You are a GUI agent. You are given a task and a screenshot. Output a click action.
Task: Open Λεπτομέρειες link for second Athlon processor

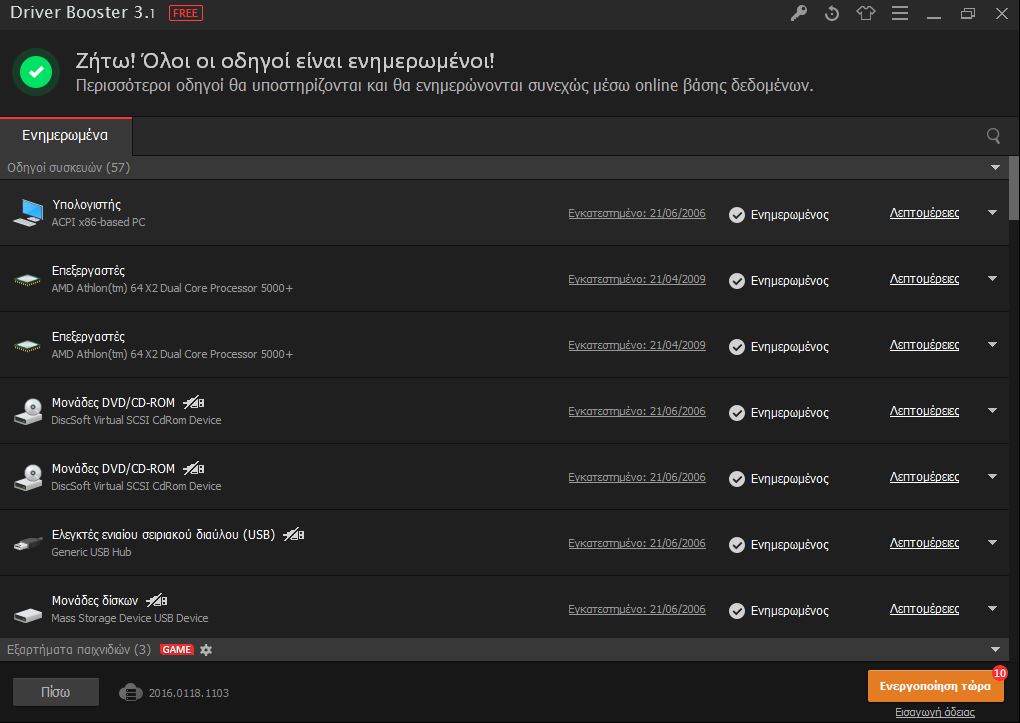(x=924, y=345)
